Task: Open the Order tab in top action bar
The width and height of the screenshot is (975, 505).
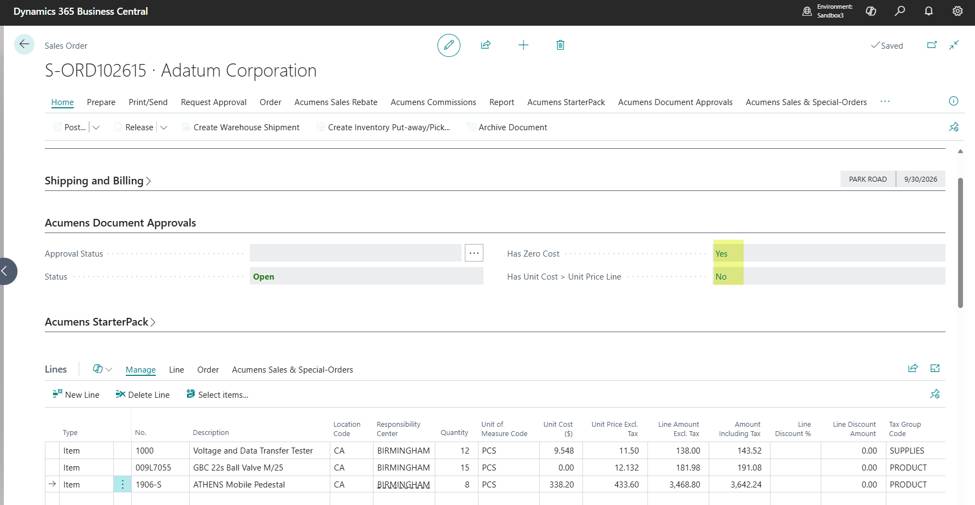Action: click(270, 102)
